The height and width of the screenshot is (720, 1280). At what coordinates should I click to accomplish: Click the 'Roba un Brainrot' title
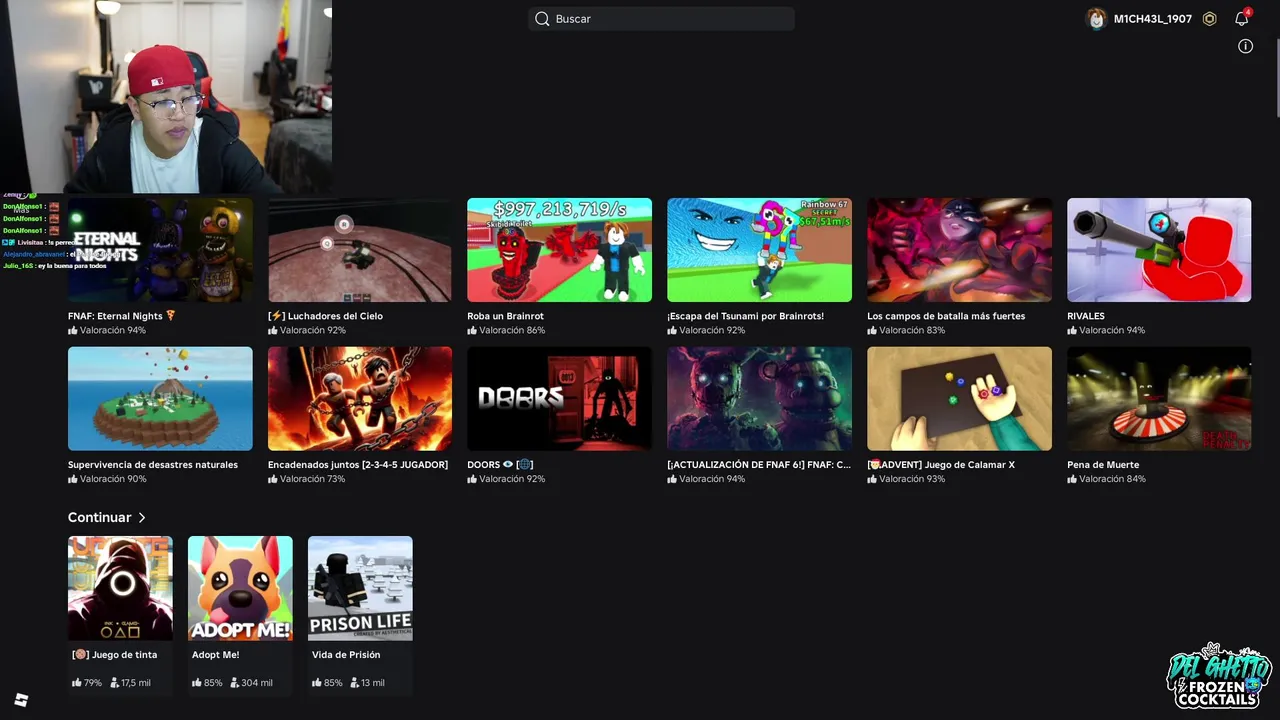505,316
